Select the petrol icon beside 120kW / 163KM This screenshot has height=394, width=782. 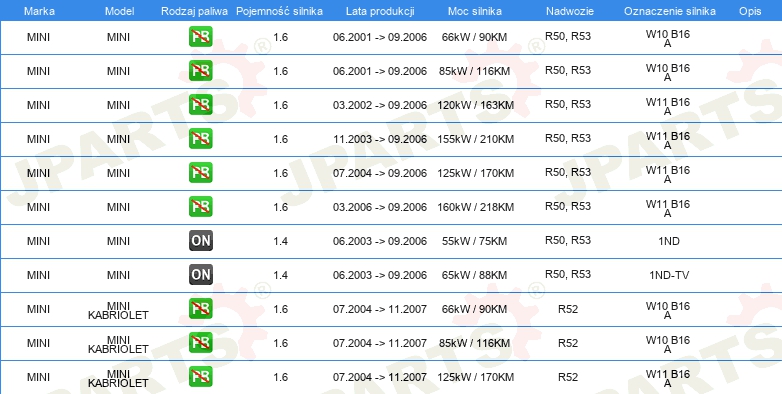coord(200,105)
